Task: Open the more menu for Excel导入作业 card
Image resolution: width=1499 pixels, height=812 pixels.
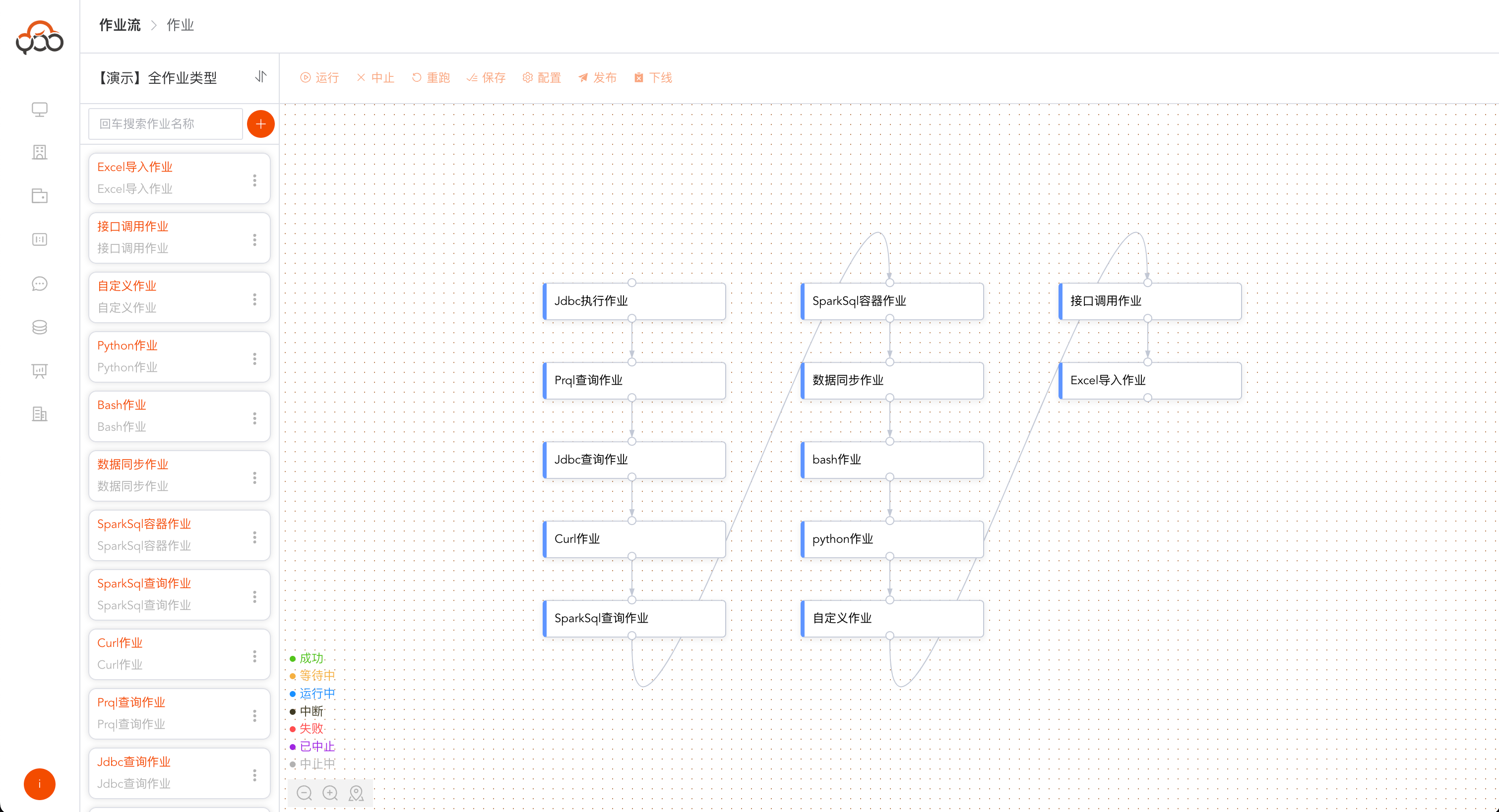Action: click(254, 180)
